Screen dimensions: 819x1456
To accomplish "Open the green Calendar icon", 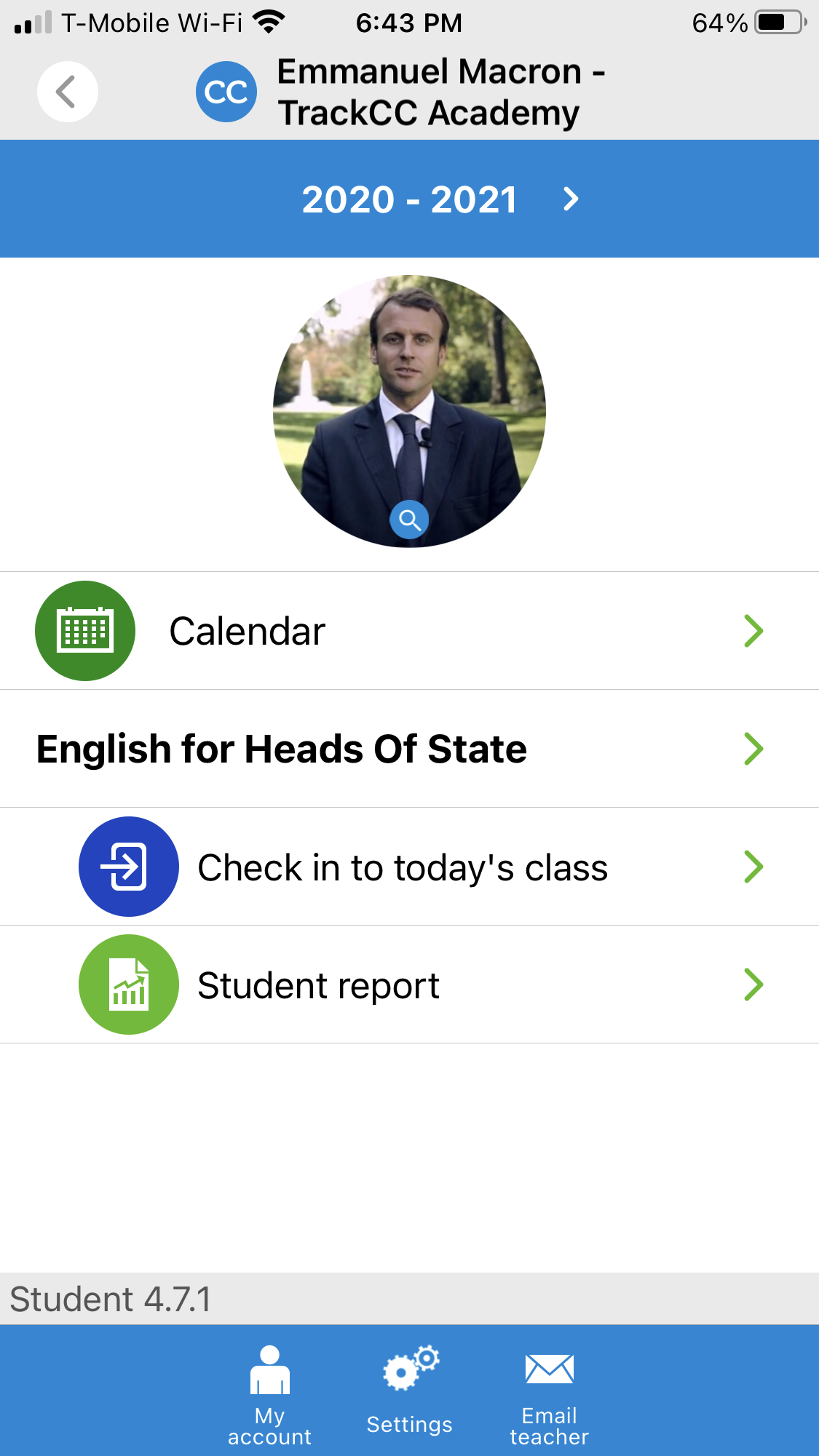I will click(x=85, y=631).
